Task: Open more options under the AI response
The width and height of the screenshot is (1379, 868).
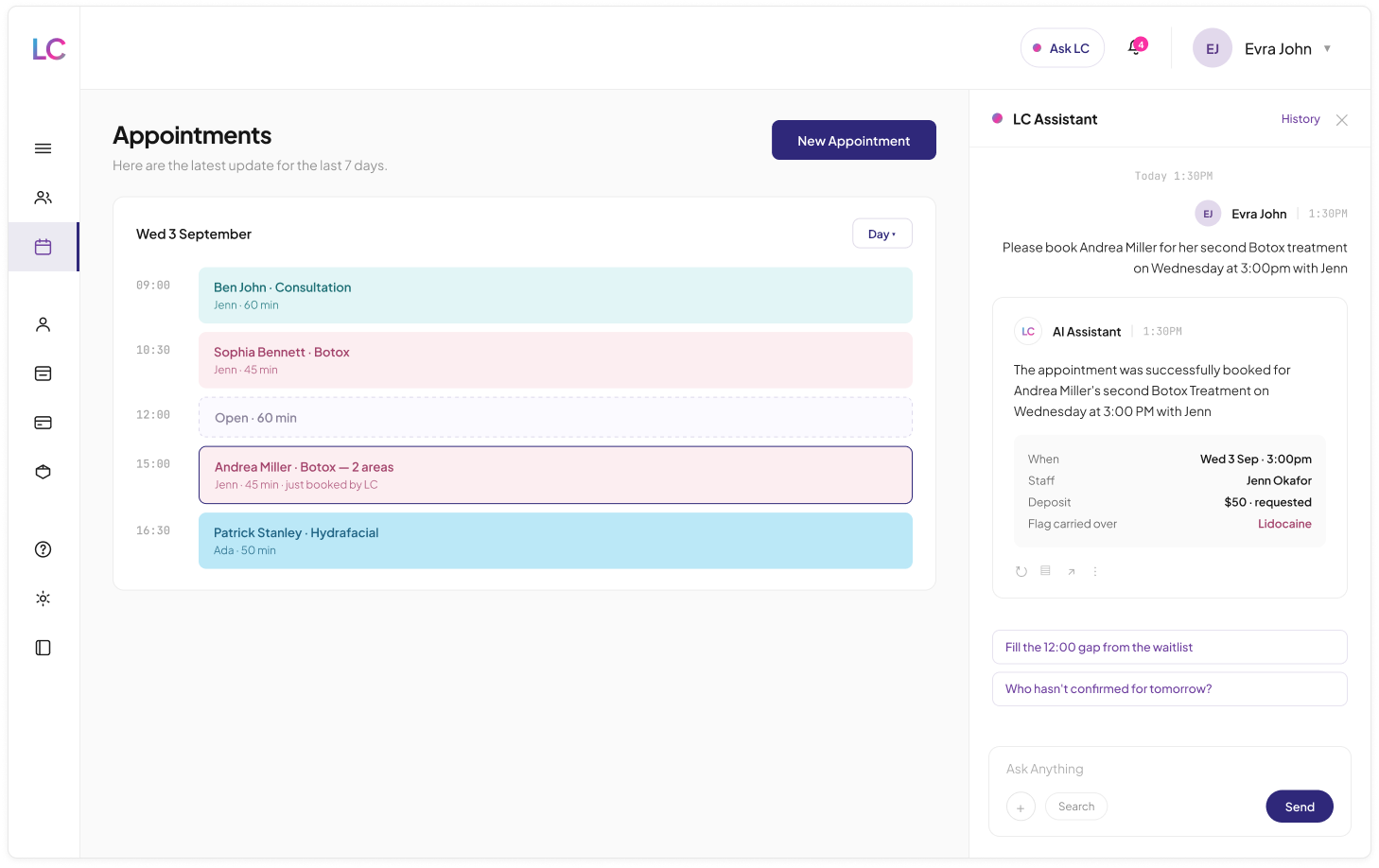Action: [x=1095, y=571]
